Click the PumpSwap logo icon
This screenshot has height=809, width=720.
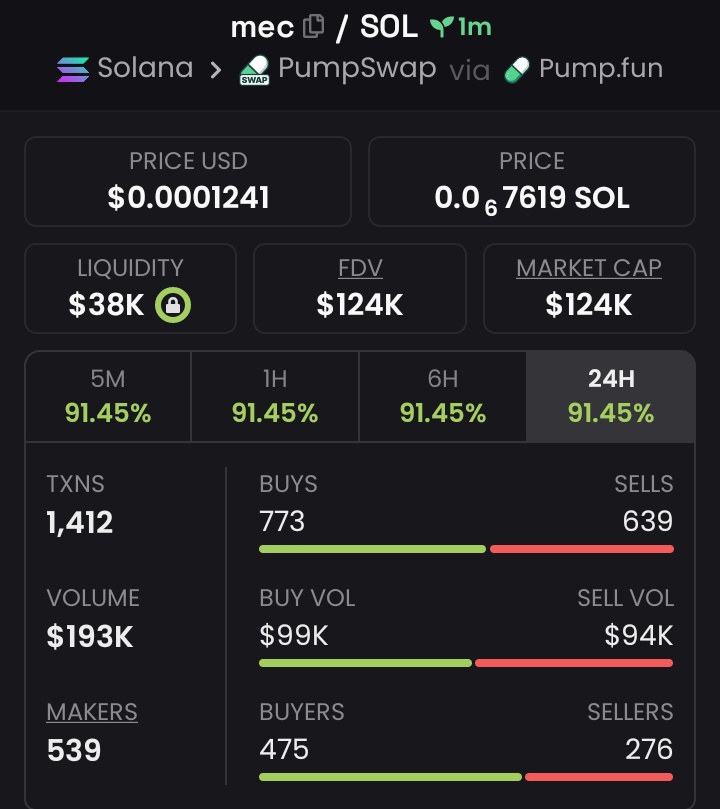point(254,71)
